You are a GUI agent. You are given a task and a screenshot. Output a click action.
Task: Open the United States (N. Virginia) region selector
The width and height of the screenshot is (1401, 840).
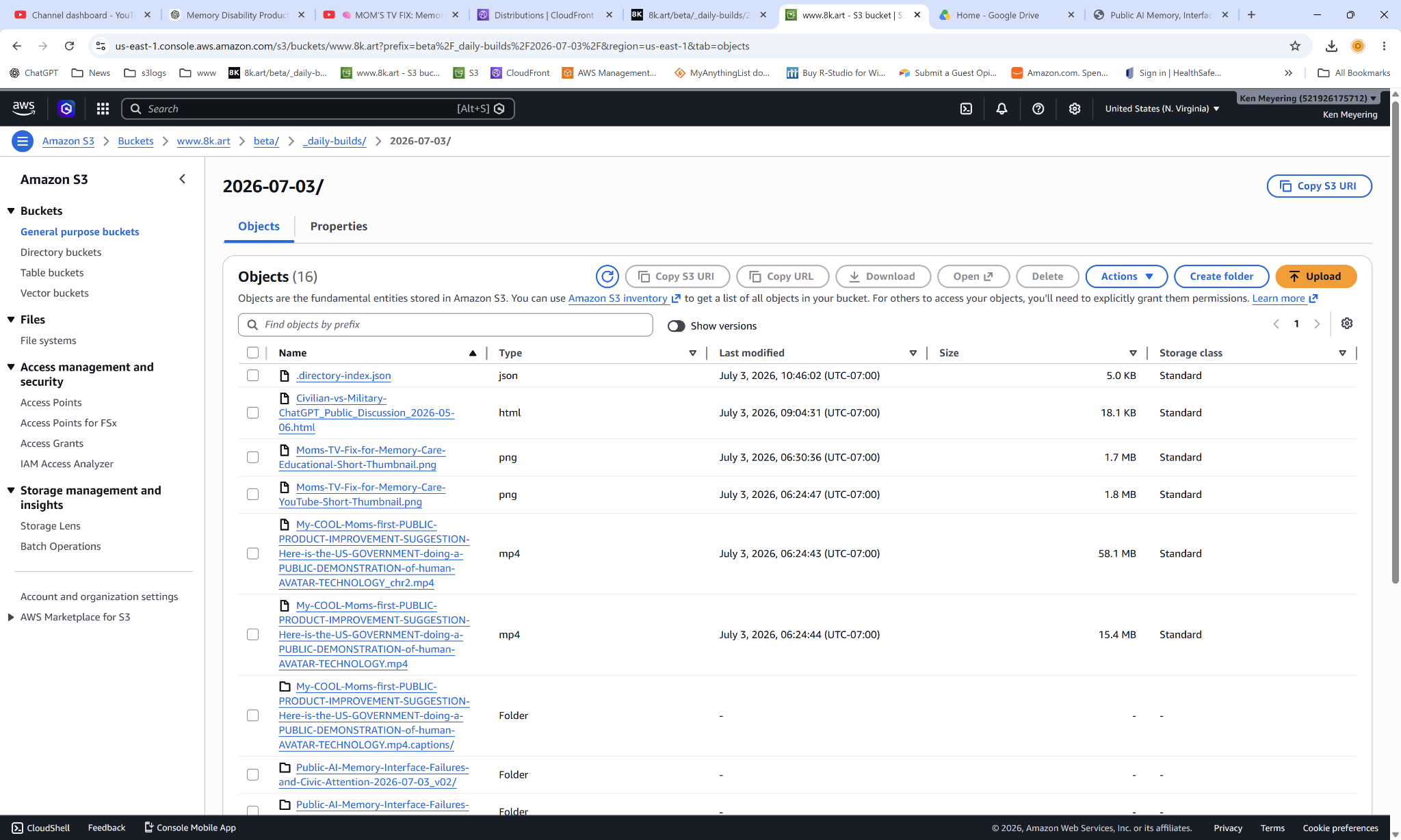(x=1162, y=108)
